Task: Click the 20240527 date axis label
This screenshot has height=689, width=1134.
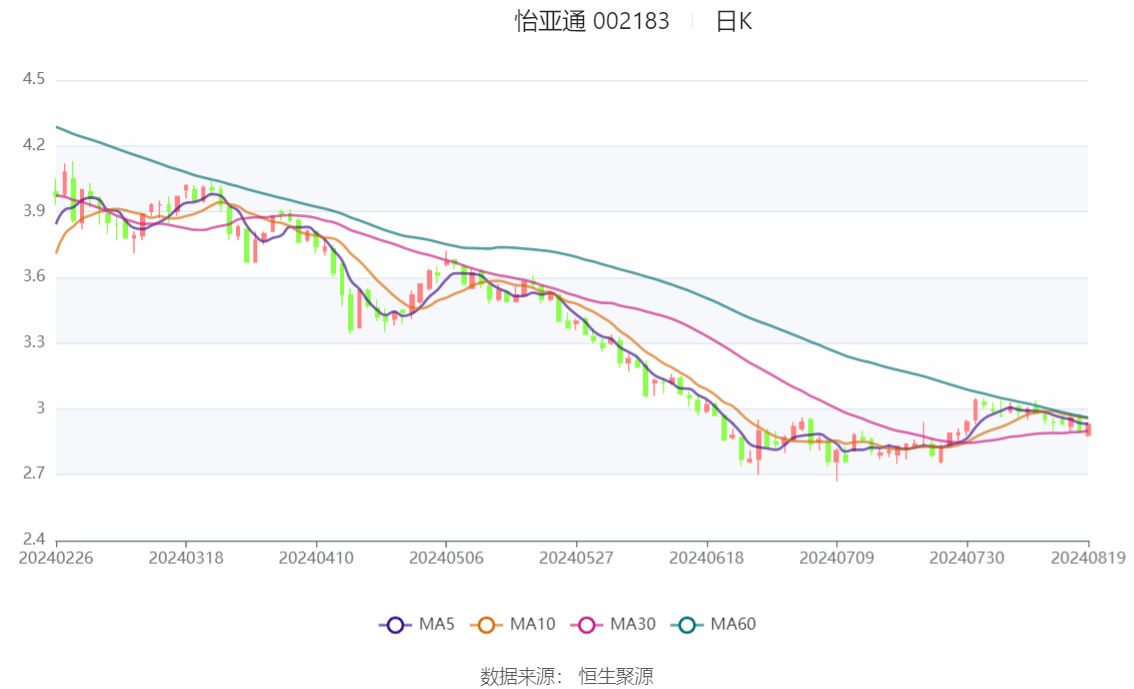Action: click(576, 558)
